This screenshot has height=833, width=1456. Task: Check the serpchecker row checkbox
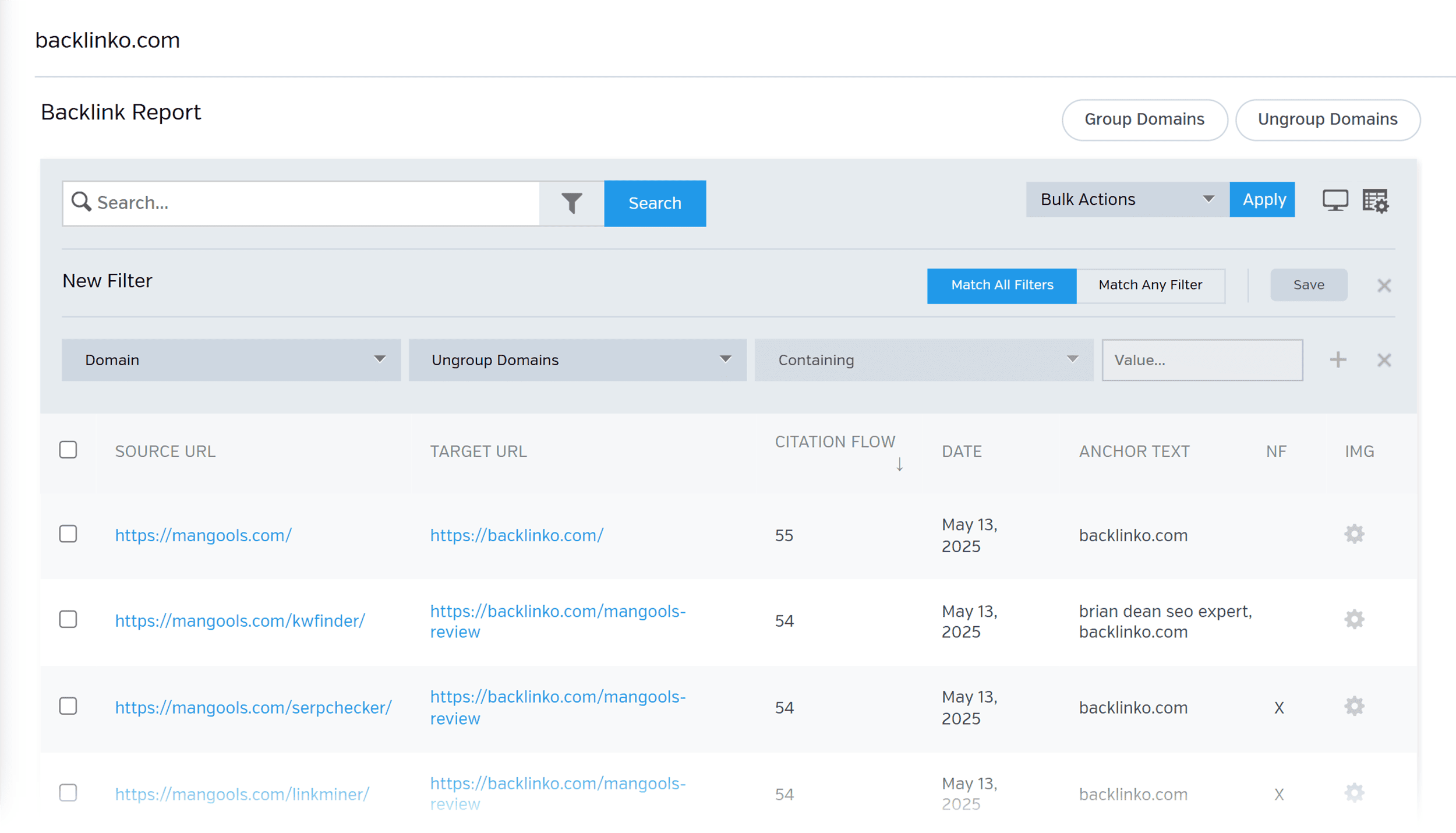68,706
